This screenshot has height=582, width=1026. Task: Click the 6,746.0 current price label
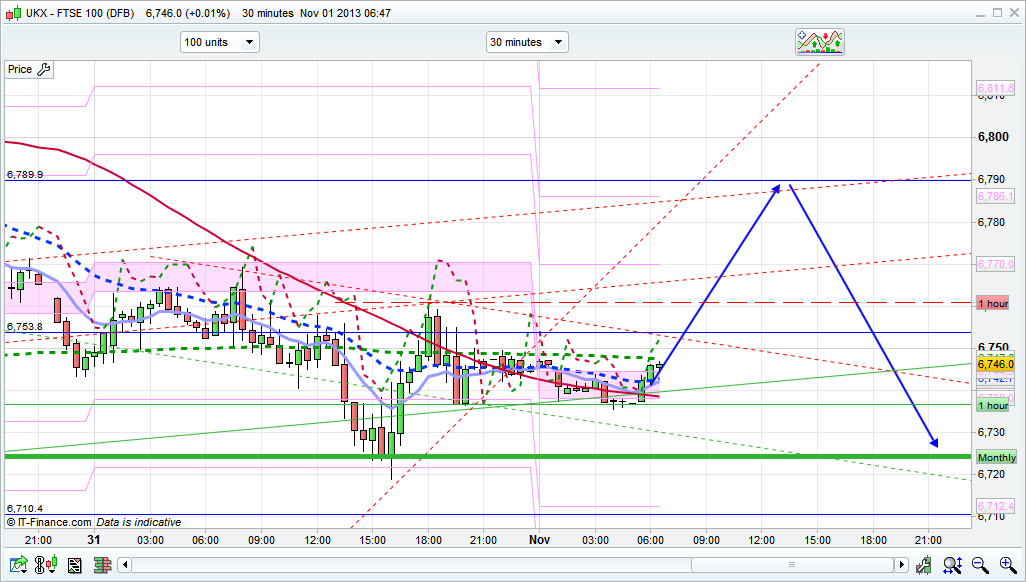[x=995, y=366]
